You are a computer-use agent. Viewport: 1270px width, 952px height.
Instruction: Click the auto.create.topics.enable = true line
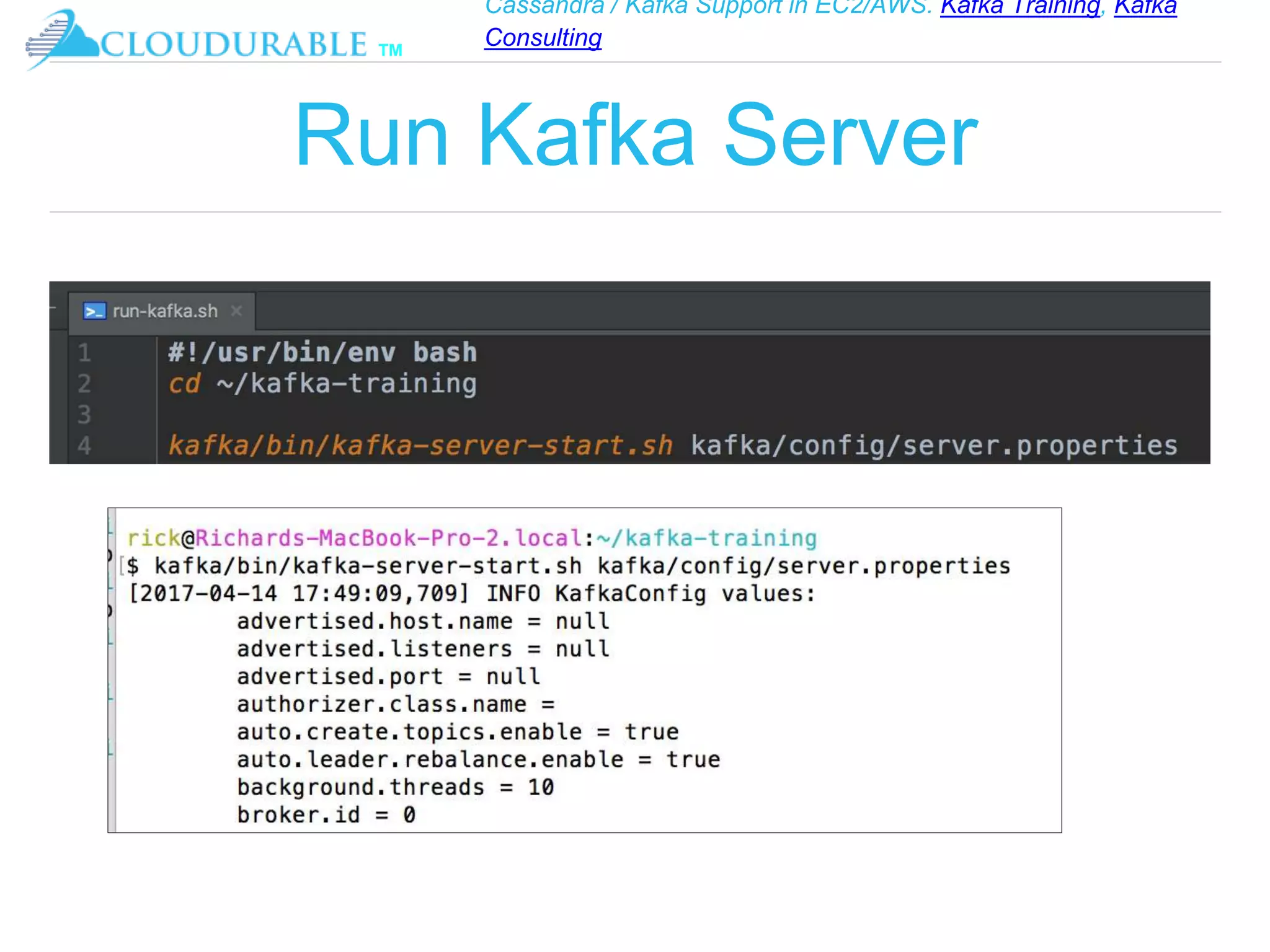pos(458,732)
